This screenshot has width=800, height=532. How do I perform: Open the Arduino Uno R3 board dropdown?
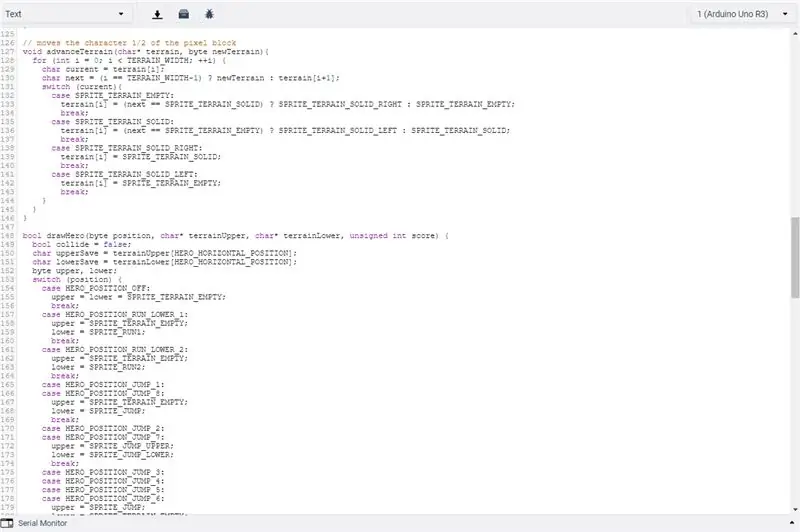click(742, 14)
